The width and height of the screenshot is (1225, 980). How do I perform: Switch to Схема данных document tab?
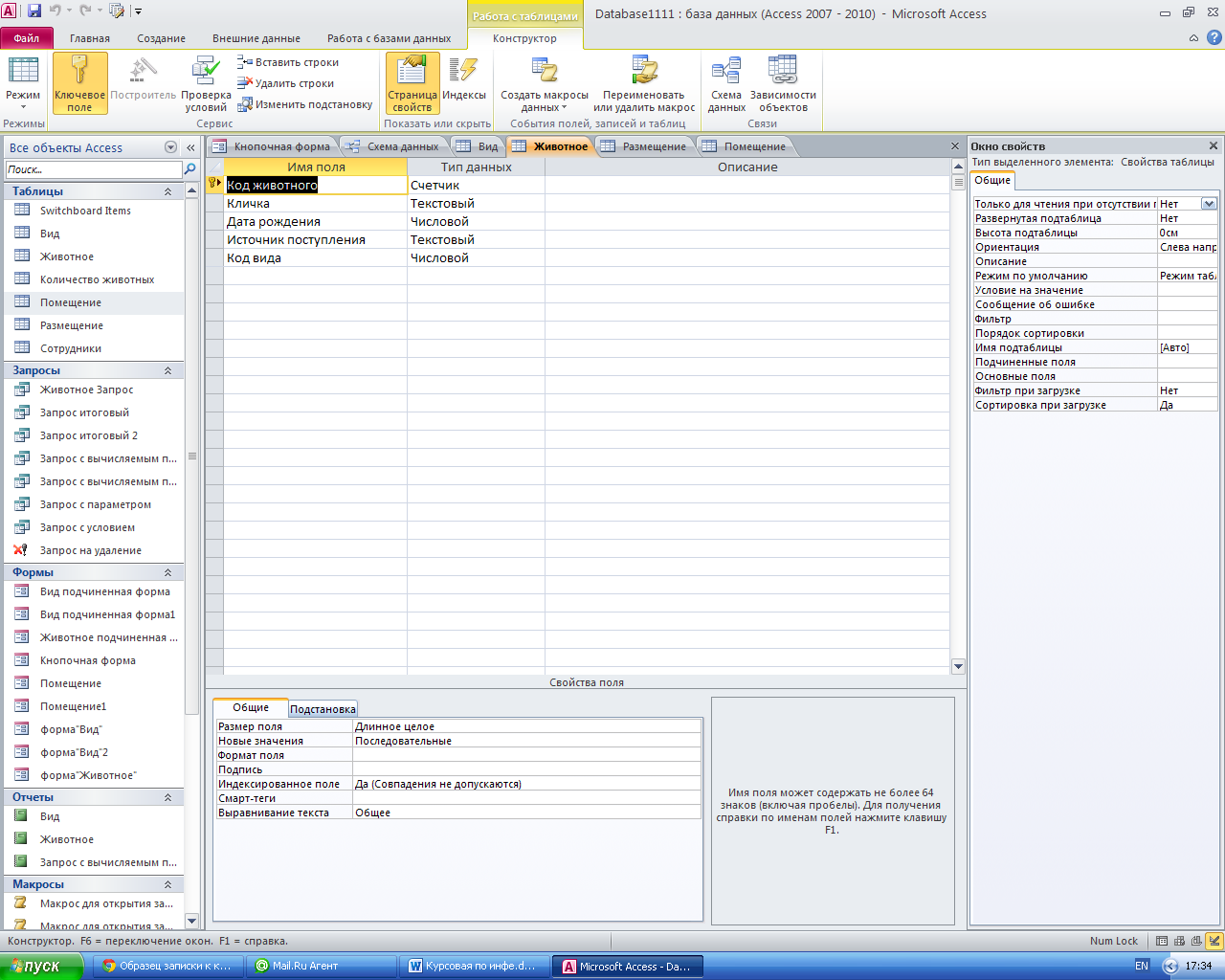(393, 146)
